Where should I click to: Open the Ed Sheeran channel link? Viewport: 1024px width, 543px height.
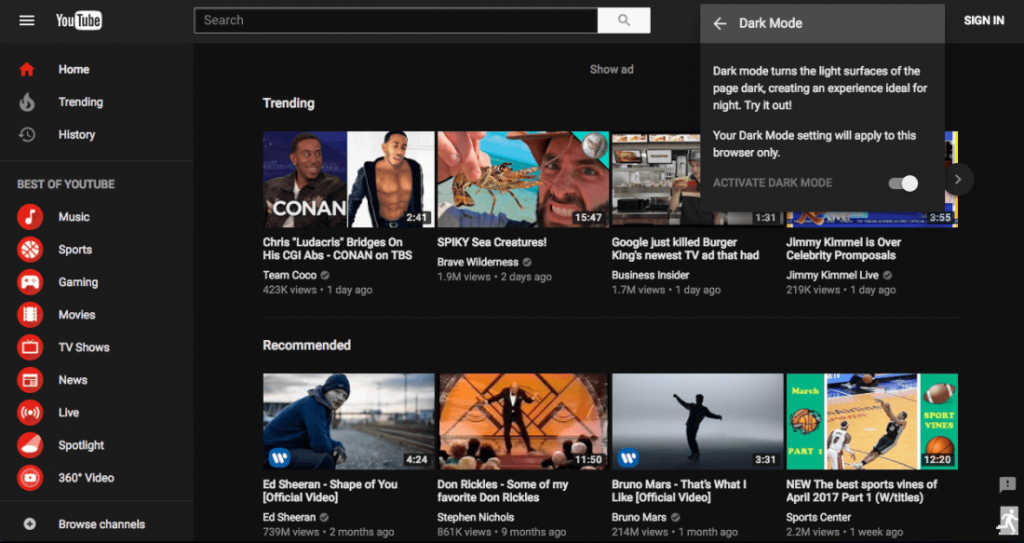(x=289, y=518)
